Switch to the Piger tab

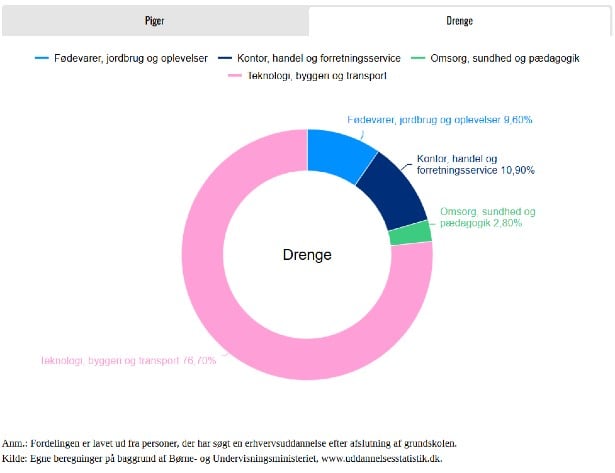click(154, 21)
